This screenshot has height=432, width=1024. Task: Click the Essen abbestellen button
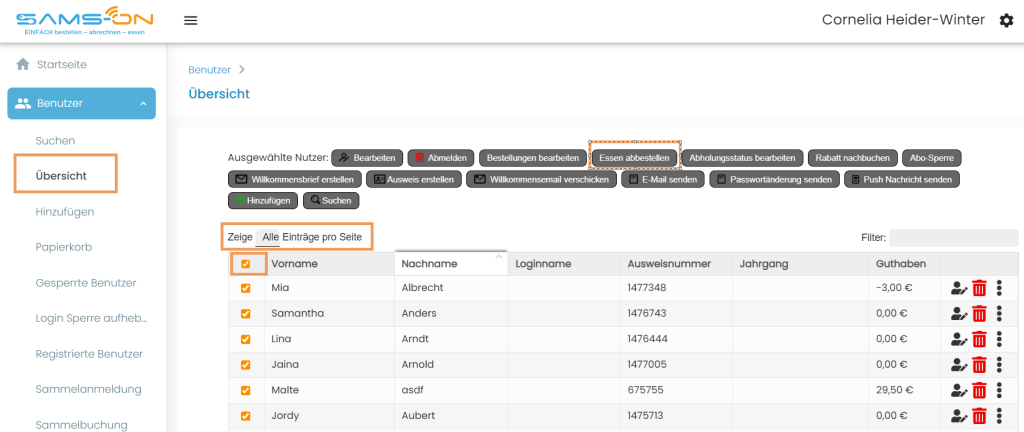pos(634,158)
